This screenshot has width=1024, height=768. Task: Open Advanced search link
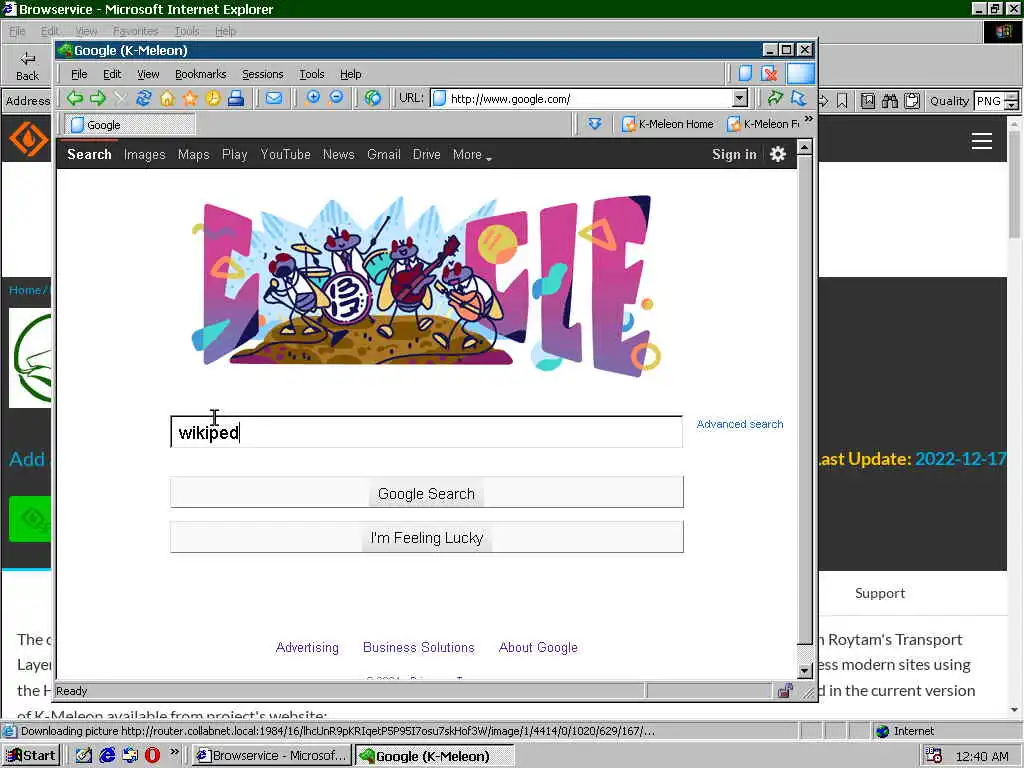point(739,424)
